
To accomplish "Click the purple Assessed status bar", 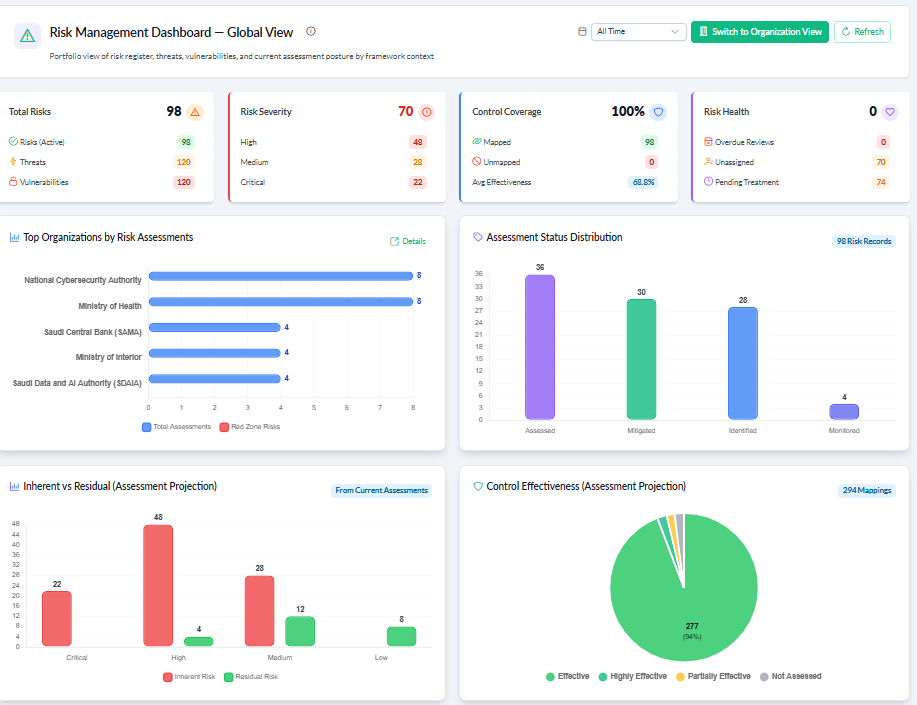I will click(x=540, y=347).
